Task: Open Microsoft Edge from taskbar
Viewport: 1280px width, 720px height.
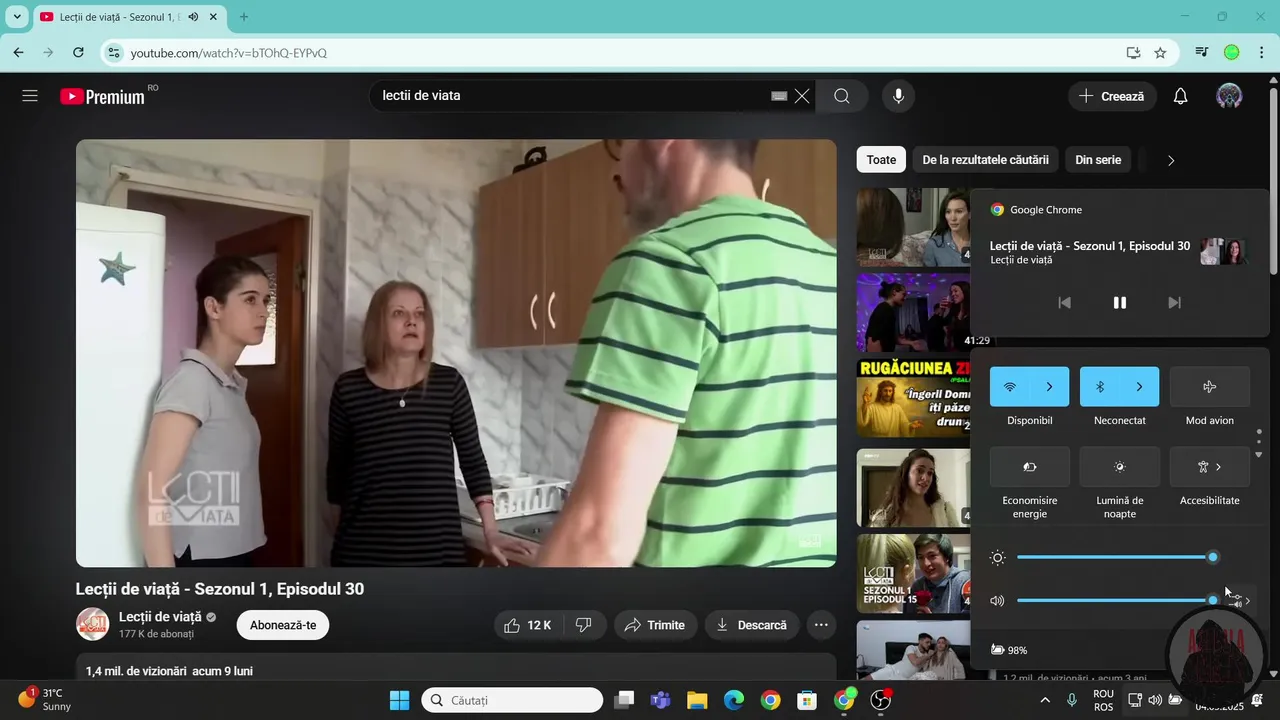Action: [x=734, y=700]
